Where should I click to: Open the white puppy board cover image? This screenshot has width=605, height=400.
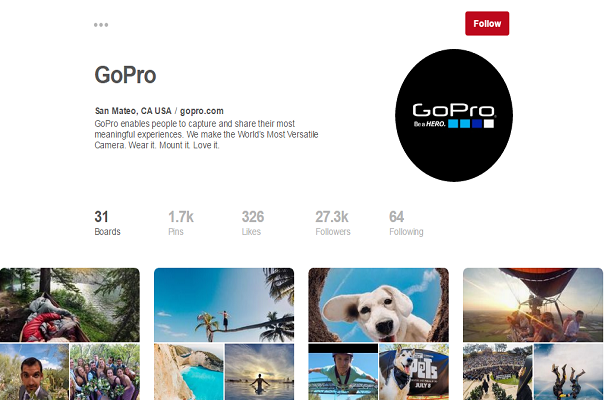379,305
